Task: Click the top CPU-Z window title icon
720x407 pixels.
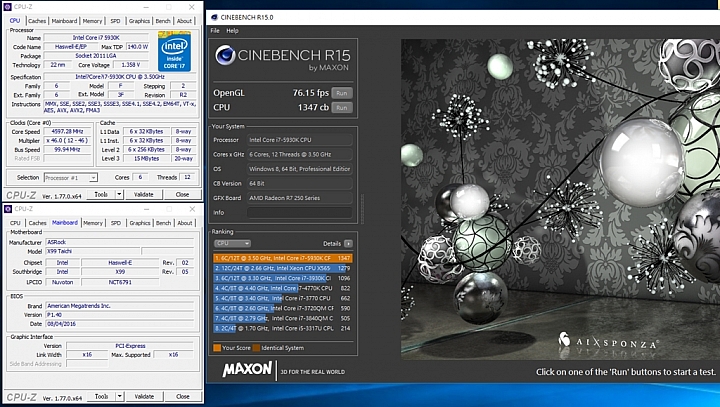Action: coord(7,7)
